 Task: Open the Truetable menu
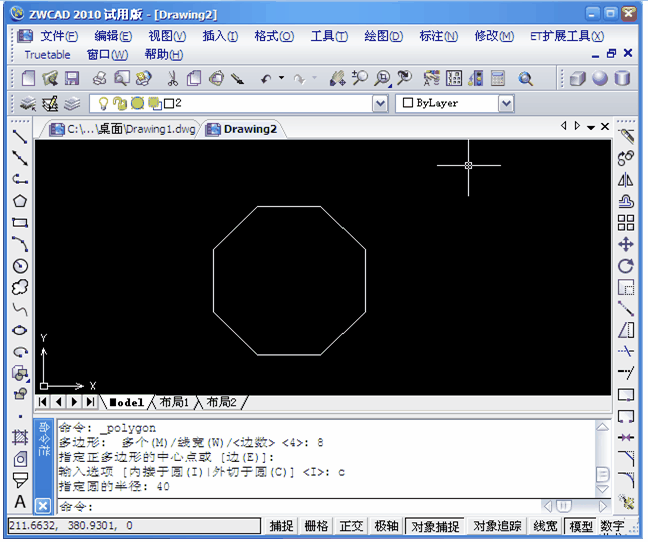click(x=47, y=55)
